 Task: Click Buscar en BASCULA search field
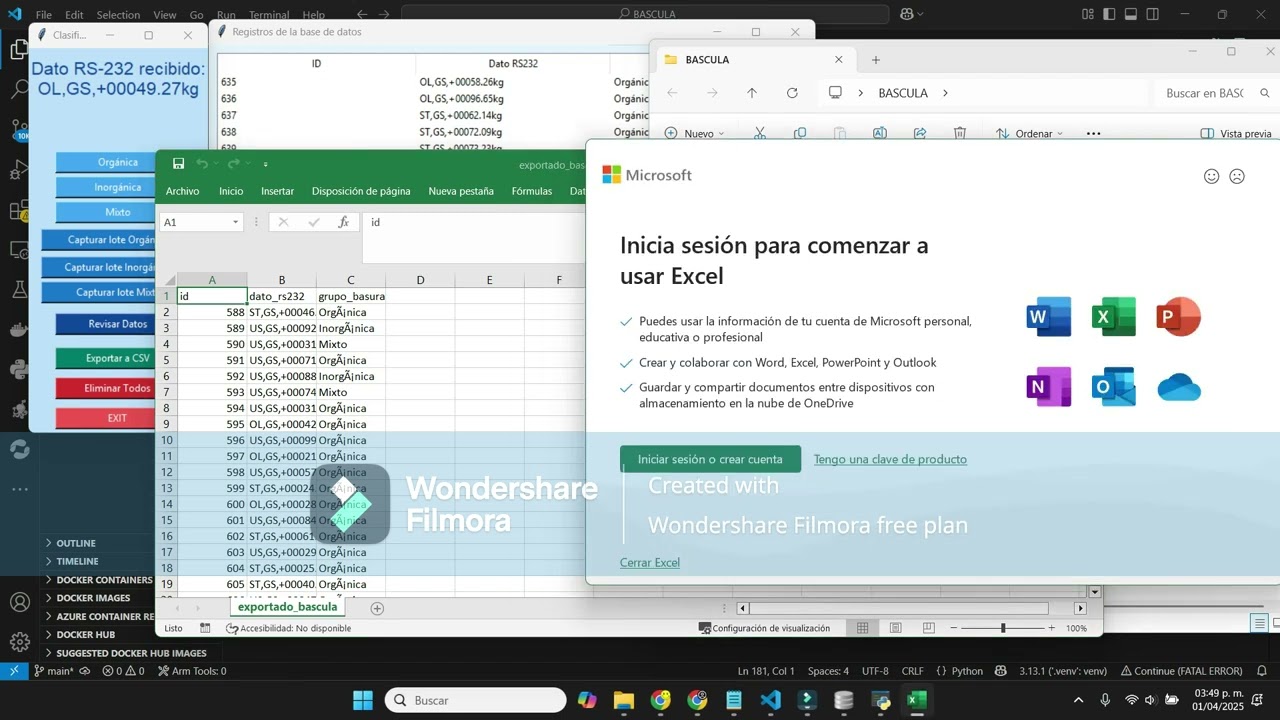click(1215, 93)
